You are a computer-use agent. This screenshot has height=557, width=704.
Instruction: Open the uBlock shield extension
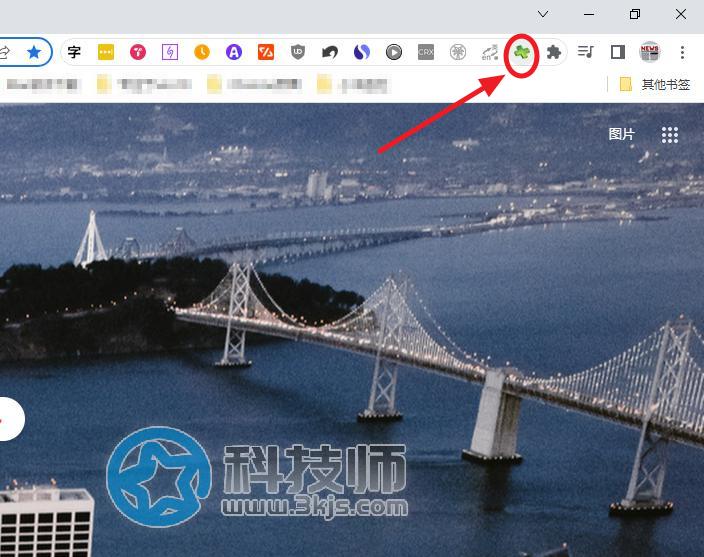click(298, 52)
